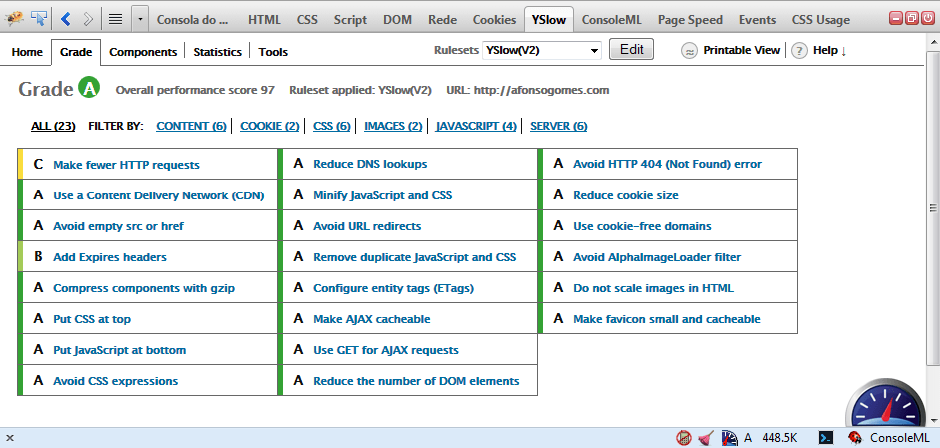
Task: Open Firebug in a separate window icon
Action: tap(911, 19)
